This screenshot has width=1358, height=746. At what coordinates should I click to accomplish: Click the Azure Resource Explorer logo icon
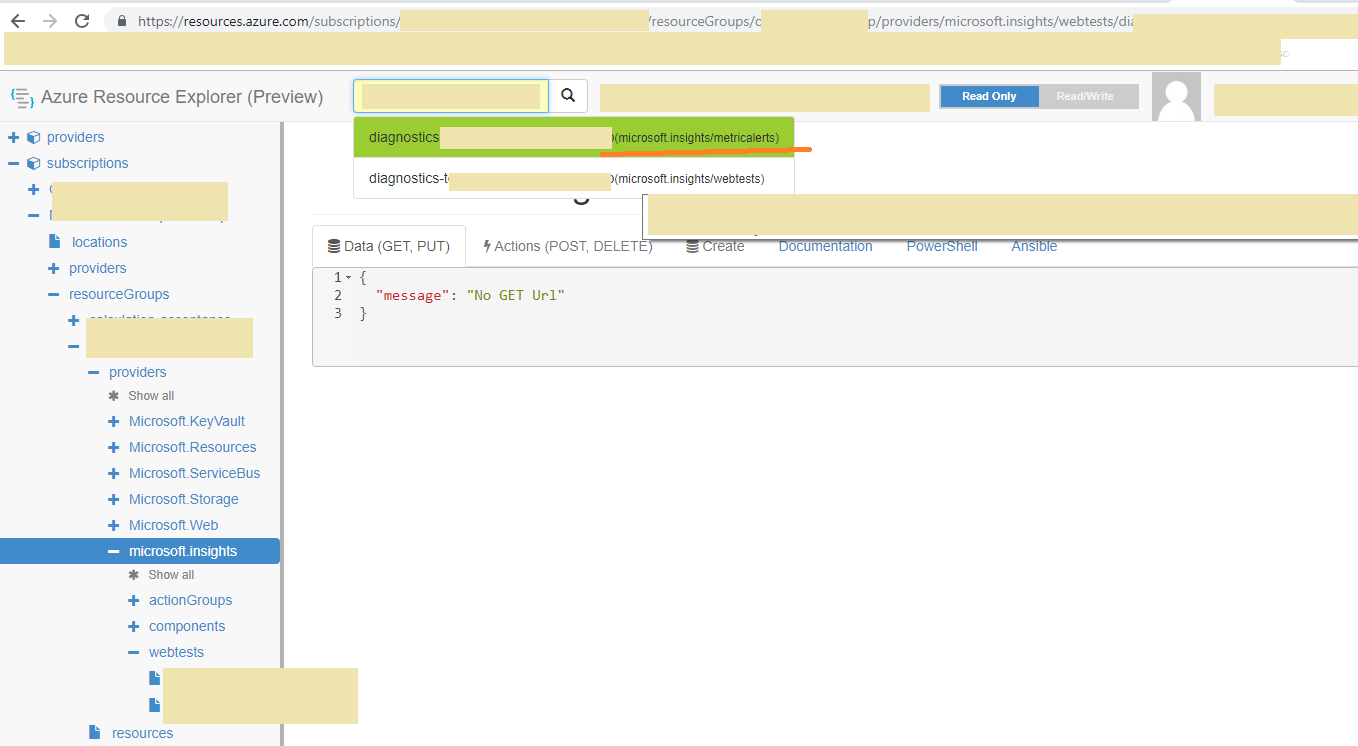(x=22, y=95)
